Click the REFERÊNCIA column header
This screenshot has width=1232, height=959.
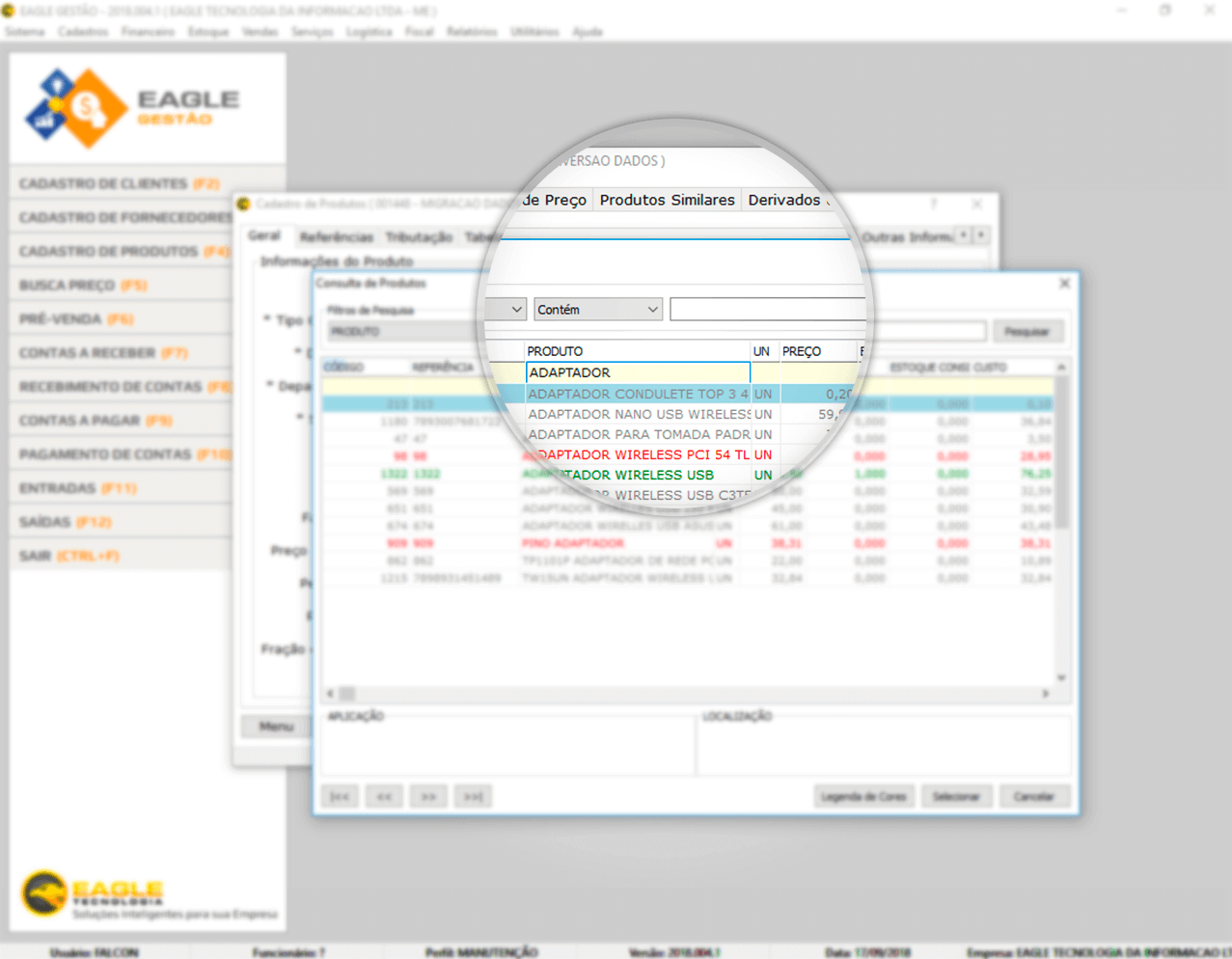click(443, 367)
